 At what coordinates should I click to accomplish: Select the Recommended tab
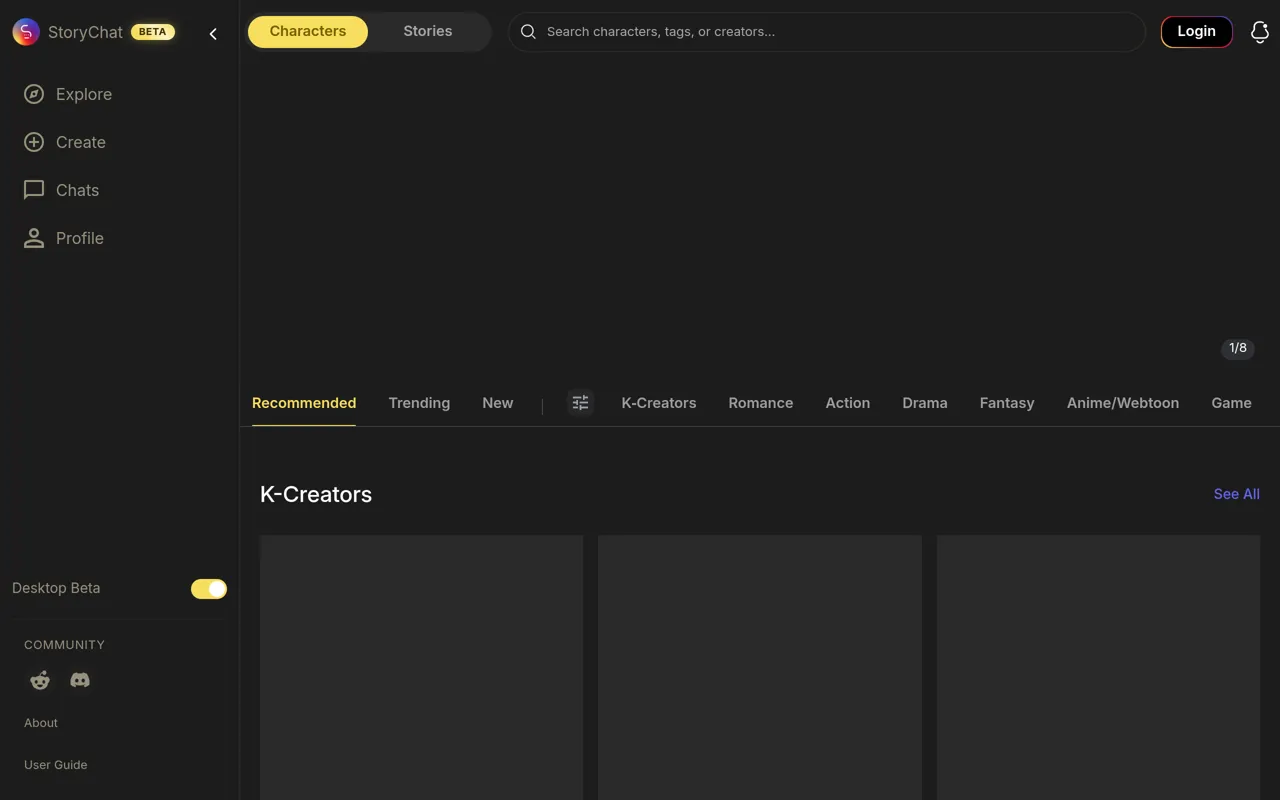(304, 403)
